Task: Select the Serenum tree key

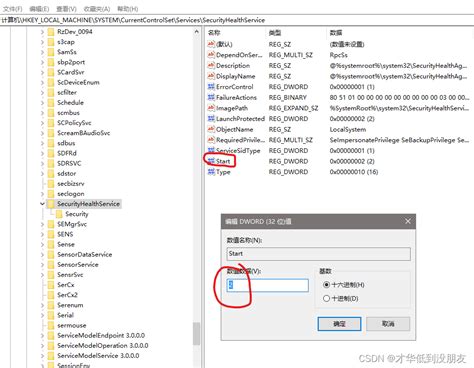Action: tap(70, 305)
